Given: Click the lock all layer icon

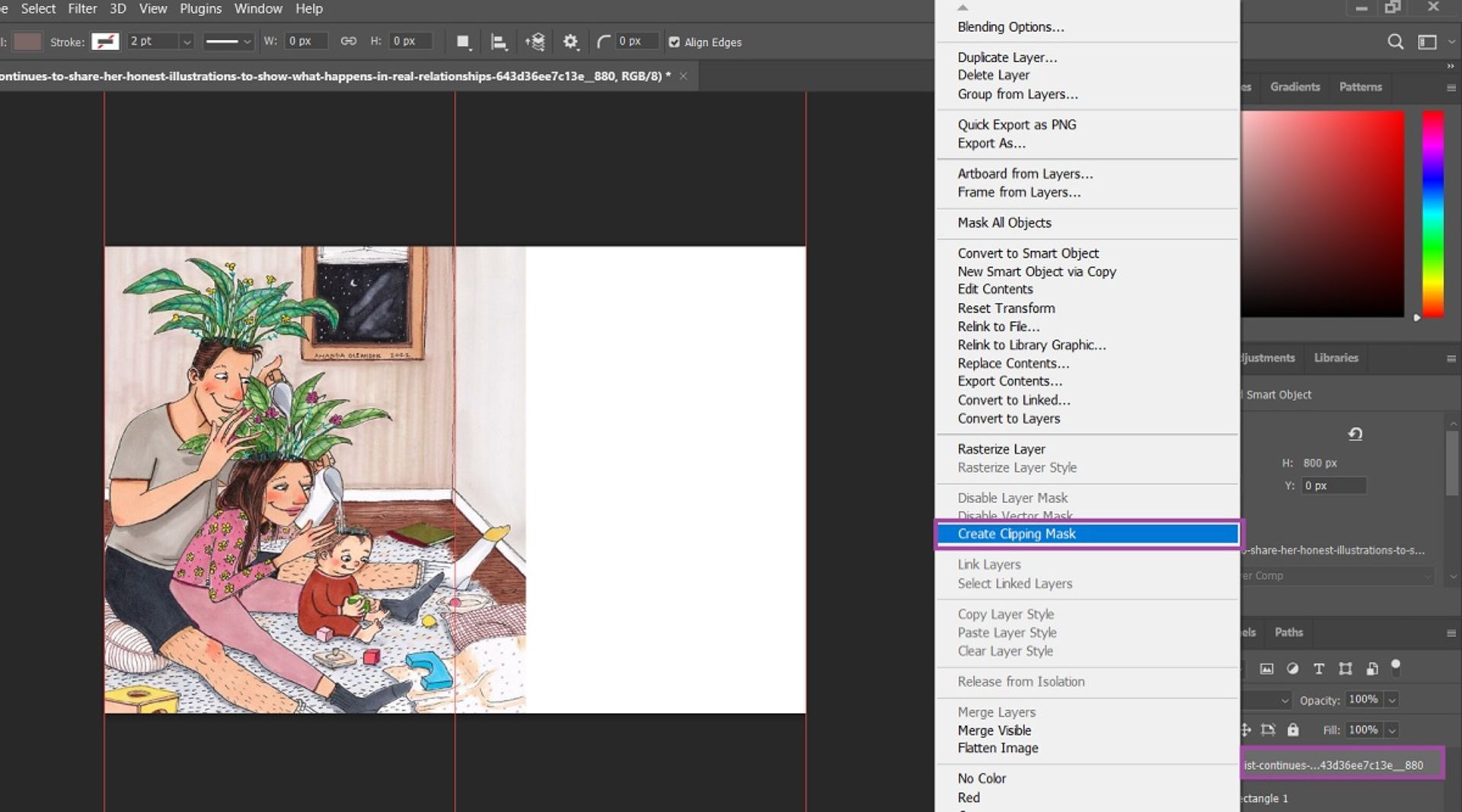Looking at the screenshot, I should (1293, 730).
